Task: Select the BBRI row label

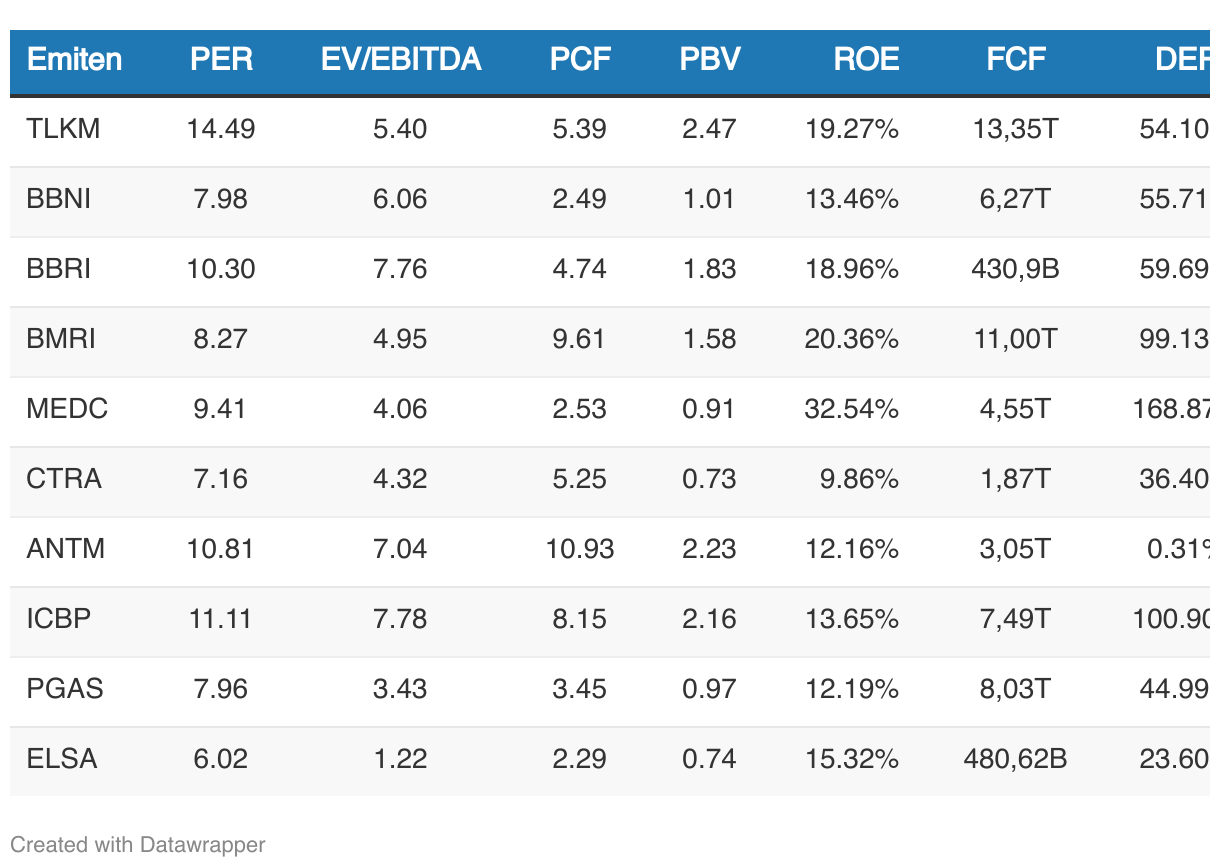Action: click(59, 269)
